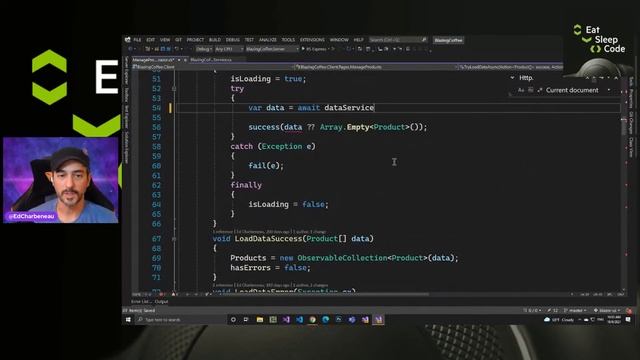The height and width of the screenshot is (360, 640).
Task: Open the EXTENSIONS menu
Action: tap(312, 40)
